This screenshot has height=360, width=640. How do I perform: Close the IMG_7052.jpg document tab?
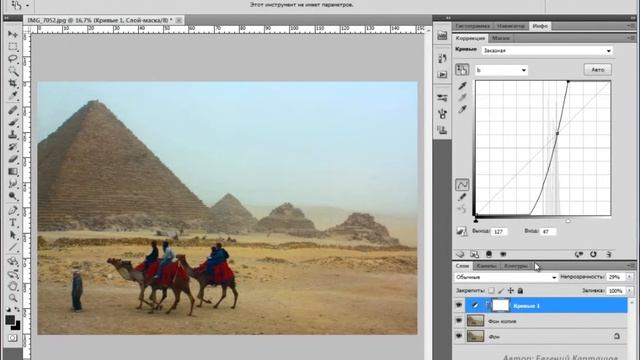179,20
